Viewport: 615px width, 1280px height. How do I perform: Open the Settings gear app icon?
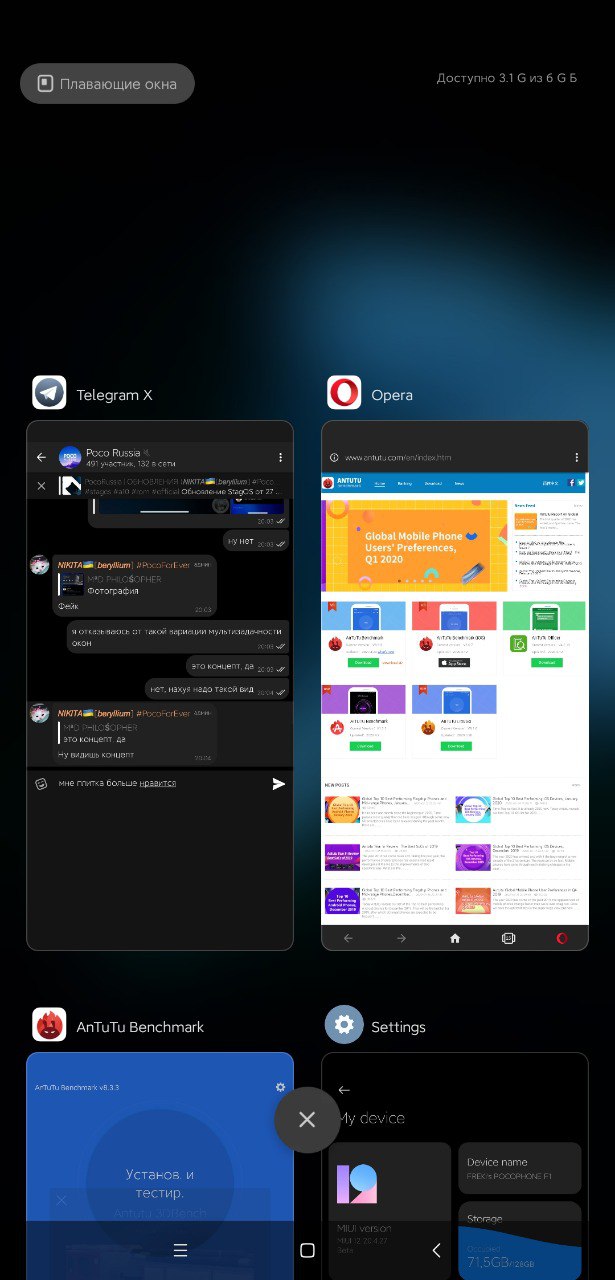[344, 1025]
